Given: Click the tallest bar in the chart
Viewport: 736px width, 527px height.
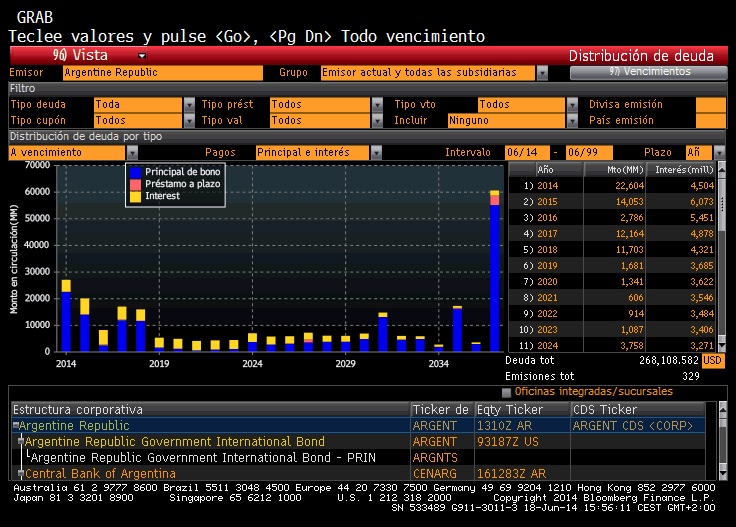Looking at the screenshot, I should (494, 271).
